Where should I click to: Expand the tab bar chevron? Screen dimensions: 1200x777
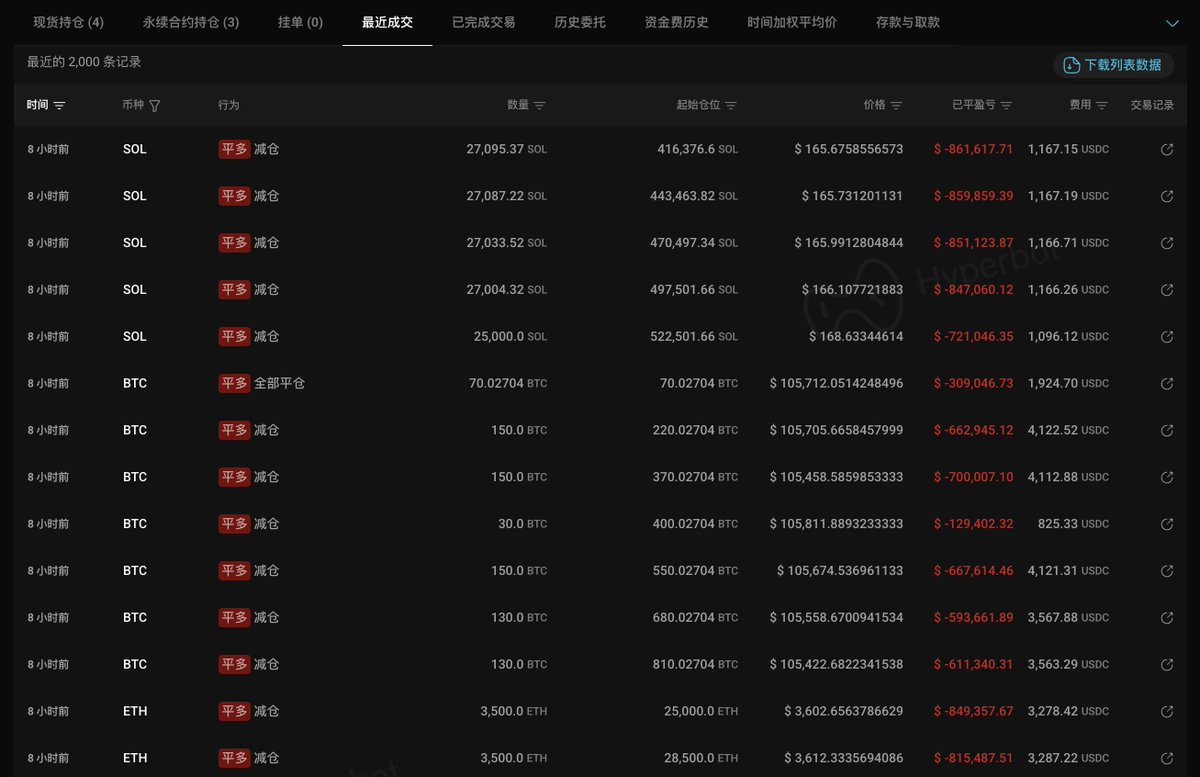click(1173, 23)
